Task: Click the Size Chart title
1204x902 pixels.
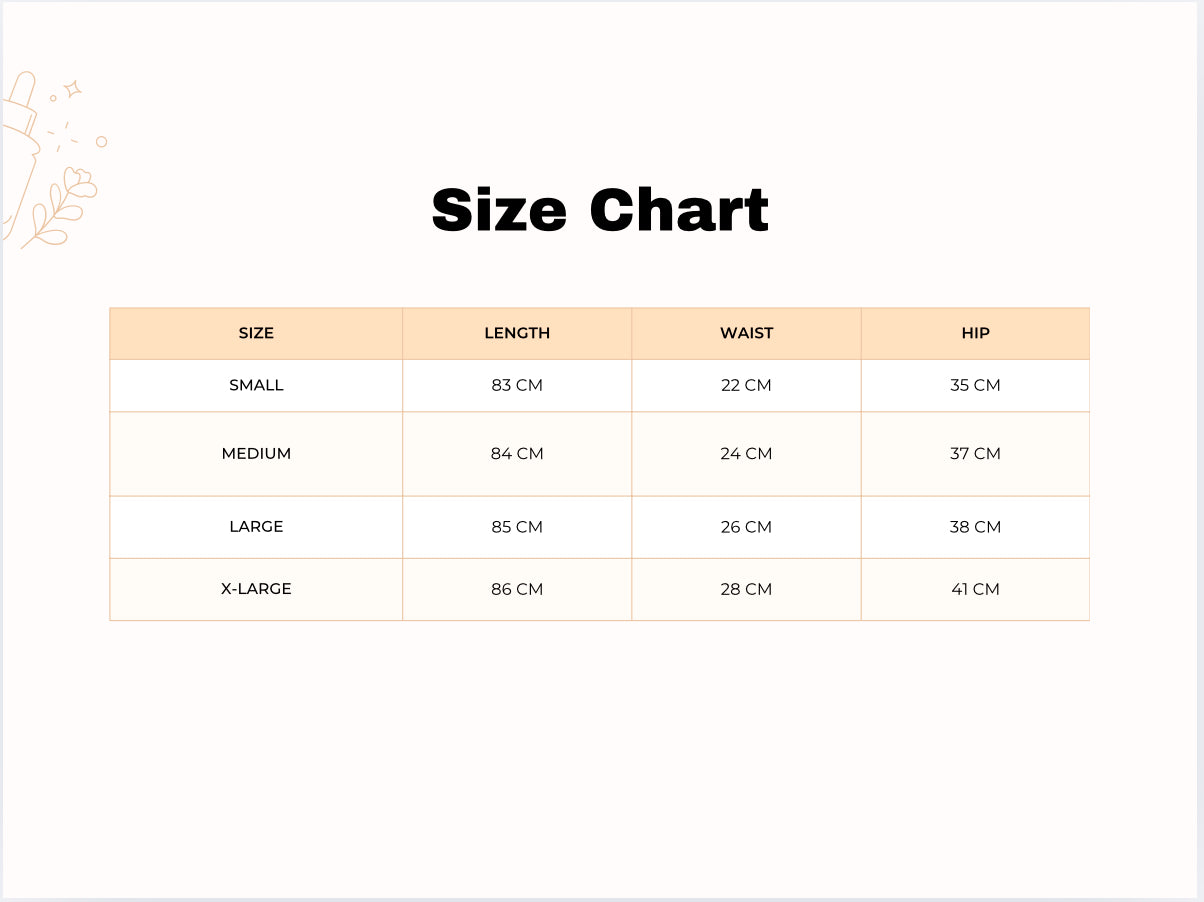Action: pyautogui.click(x=600, y=210)
